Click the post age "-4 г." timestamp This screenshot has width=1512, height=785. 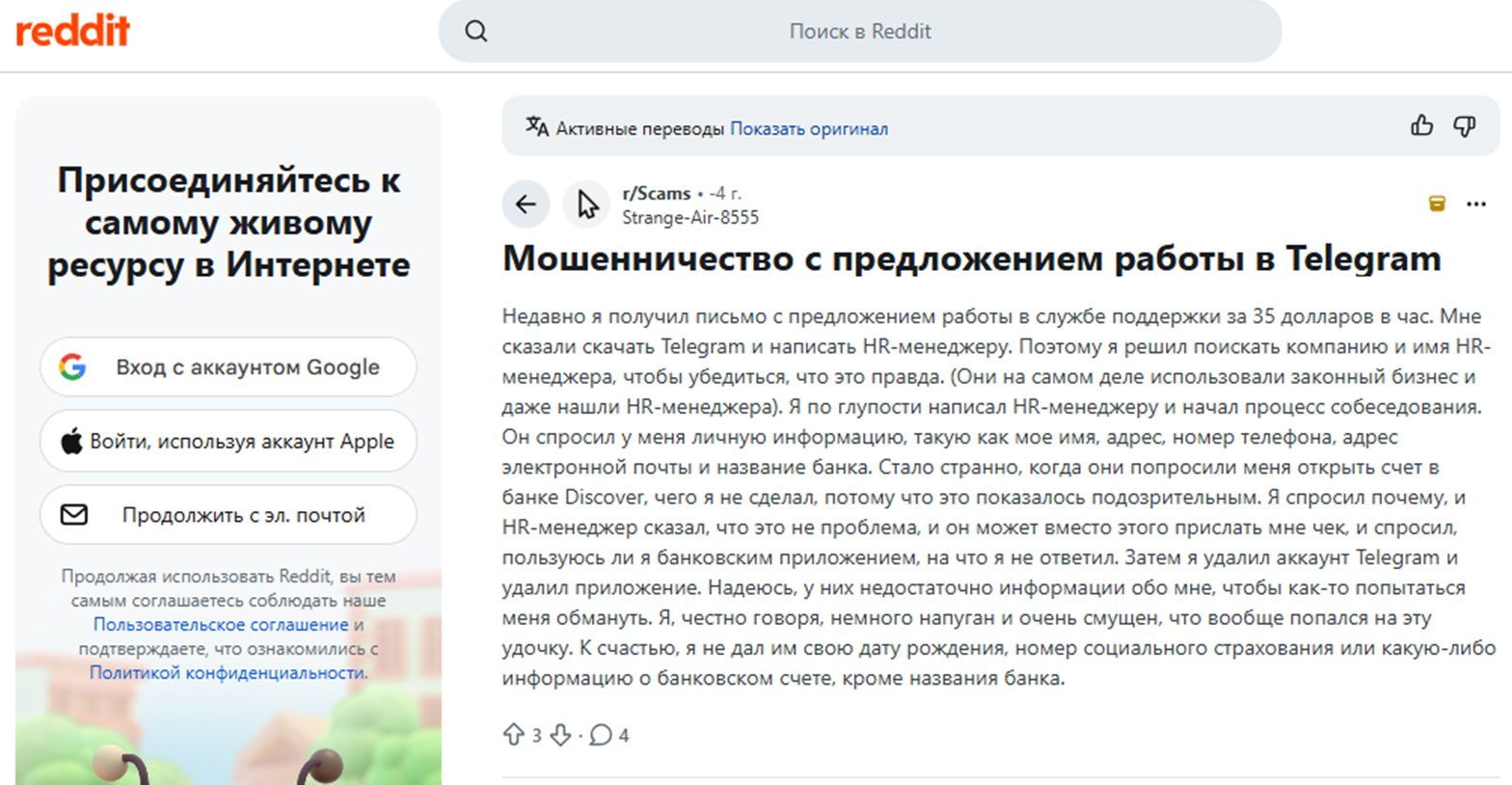725,193
